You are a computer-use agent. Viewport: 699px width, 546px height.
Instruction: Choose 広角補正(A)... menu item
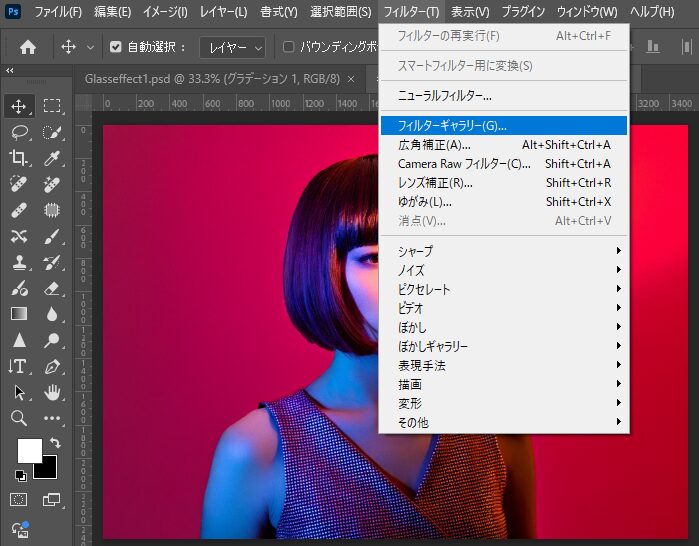pyautogui.click(x=504, y=145)
